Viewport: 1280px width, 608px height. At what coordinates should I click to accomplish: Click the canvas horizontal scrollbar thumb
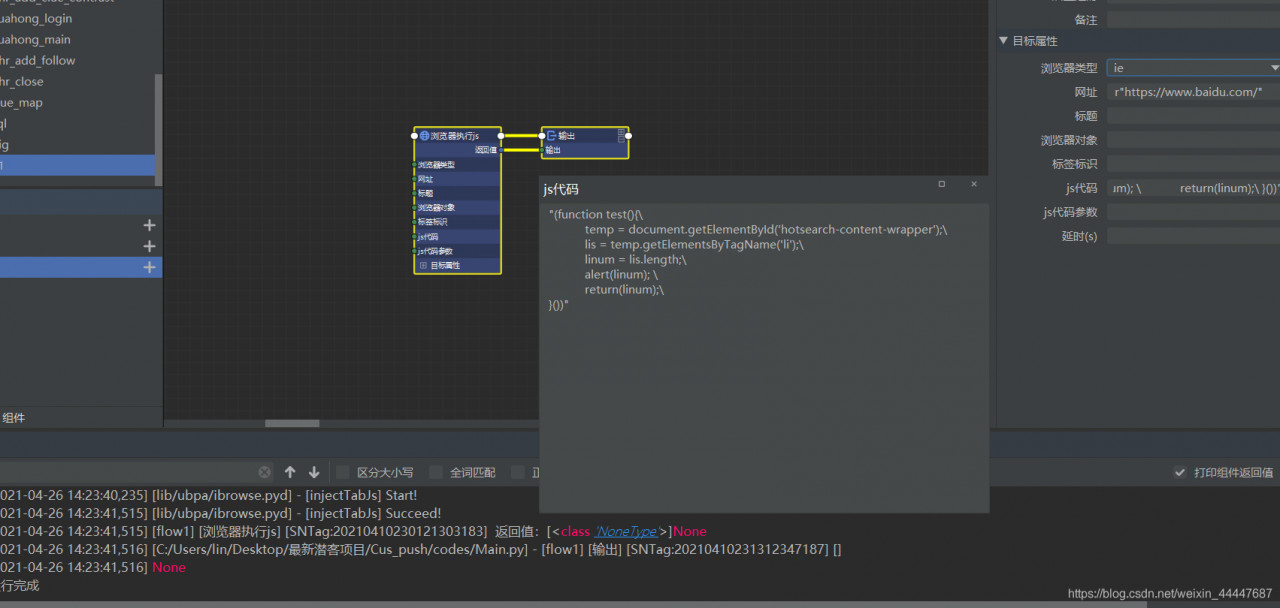[x=292, y=423]
